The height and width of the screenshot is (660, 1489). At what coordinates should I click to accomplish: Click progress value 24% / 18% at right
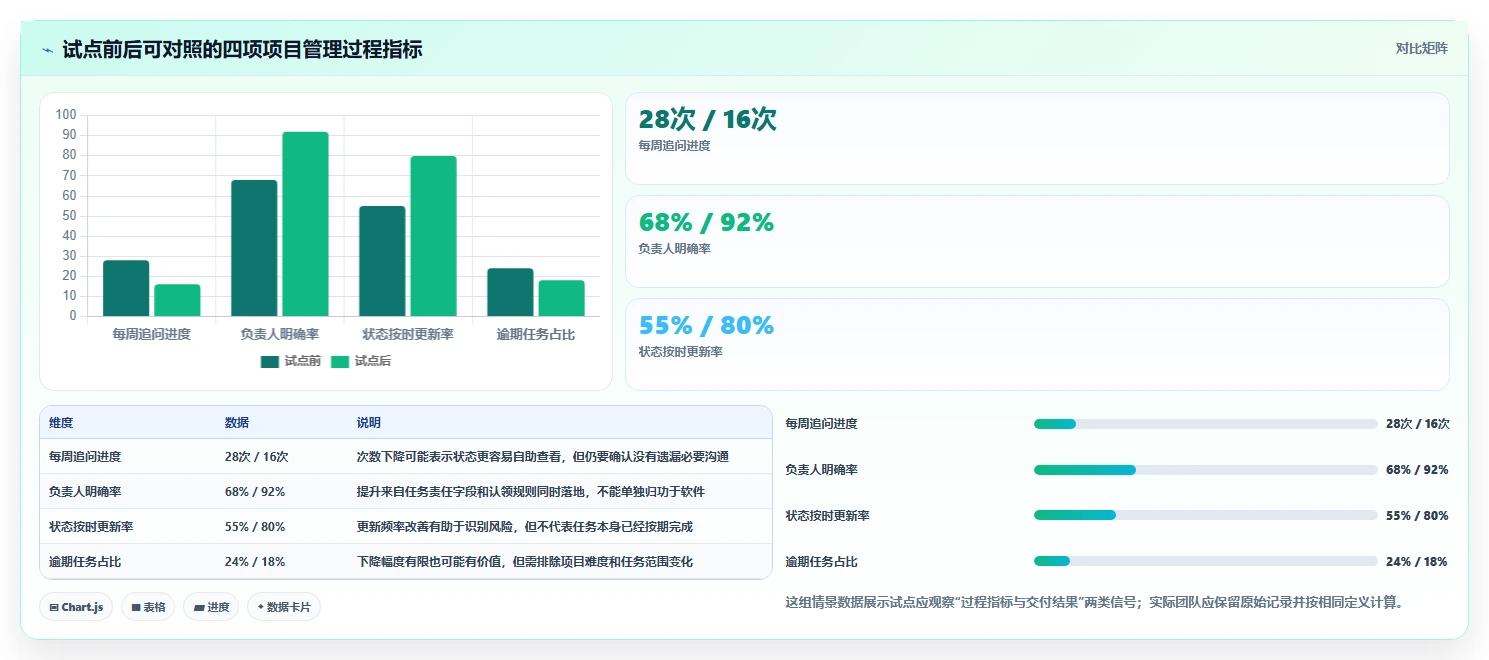click(x=1417, y=561)
